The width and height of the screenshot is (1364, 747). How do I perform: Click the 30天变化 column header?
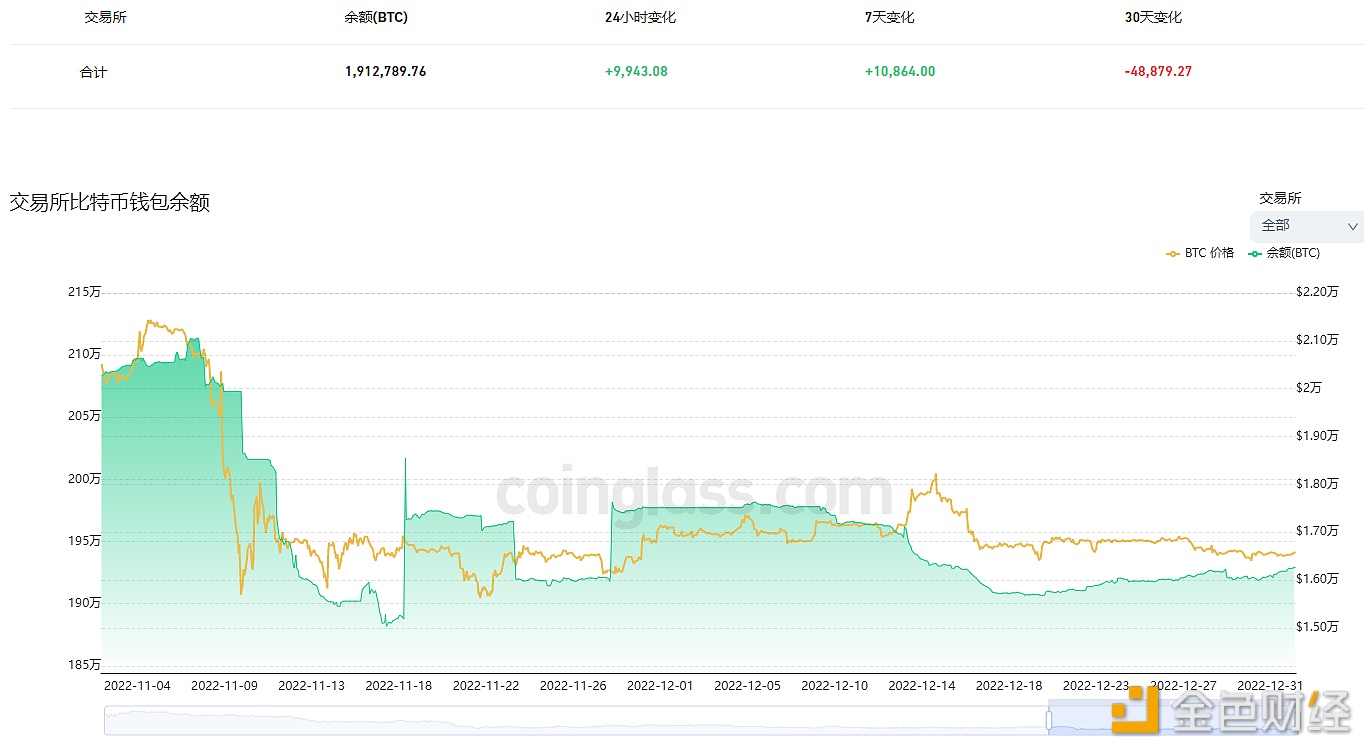(x=1153, y=18)
